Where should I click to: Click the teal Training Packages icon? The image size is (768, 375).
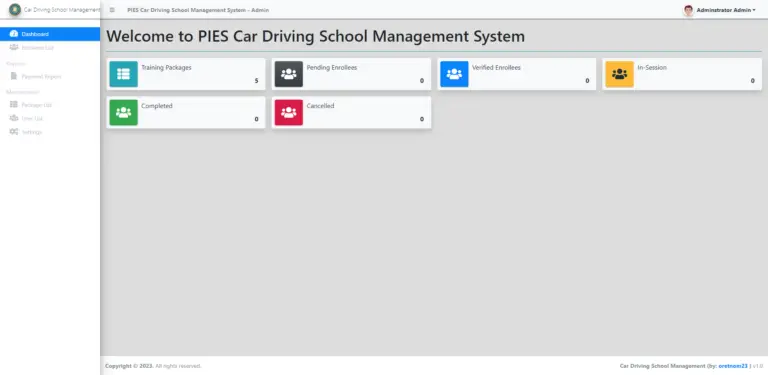tap(123, 74)
